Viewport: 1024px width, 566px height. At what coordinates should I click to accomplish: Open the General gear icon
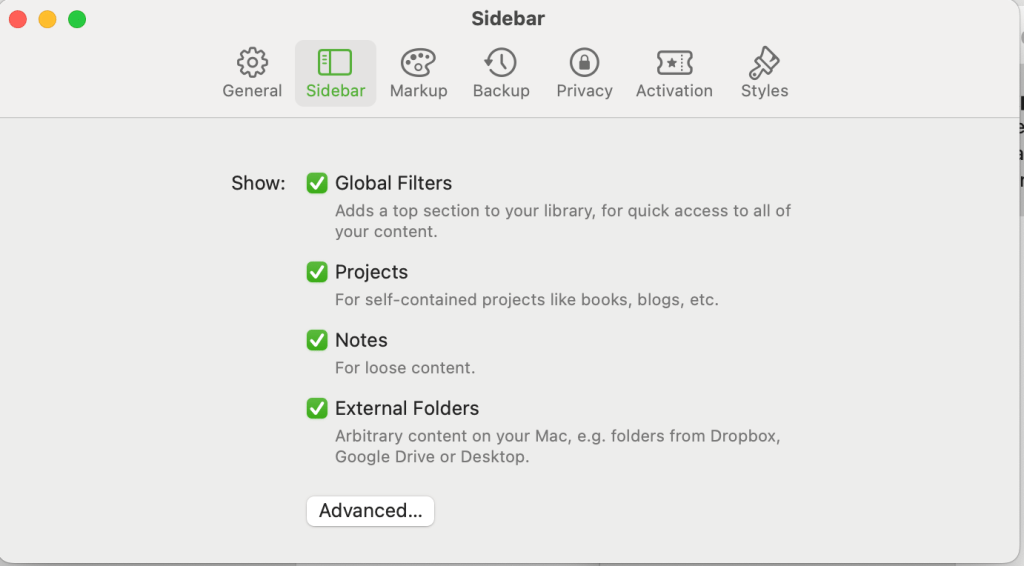252,62
